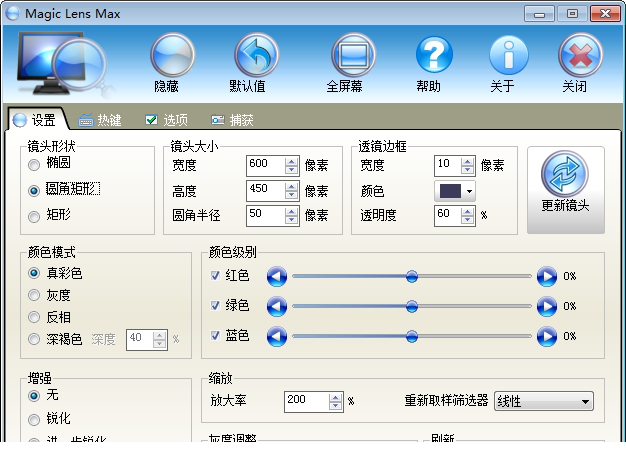Click the border 宽度 10 spinner arrows

tap(467, 165)
